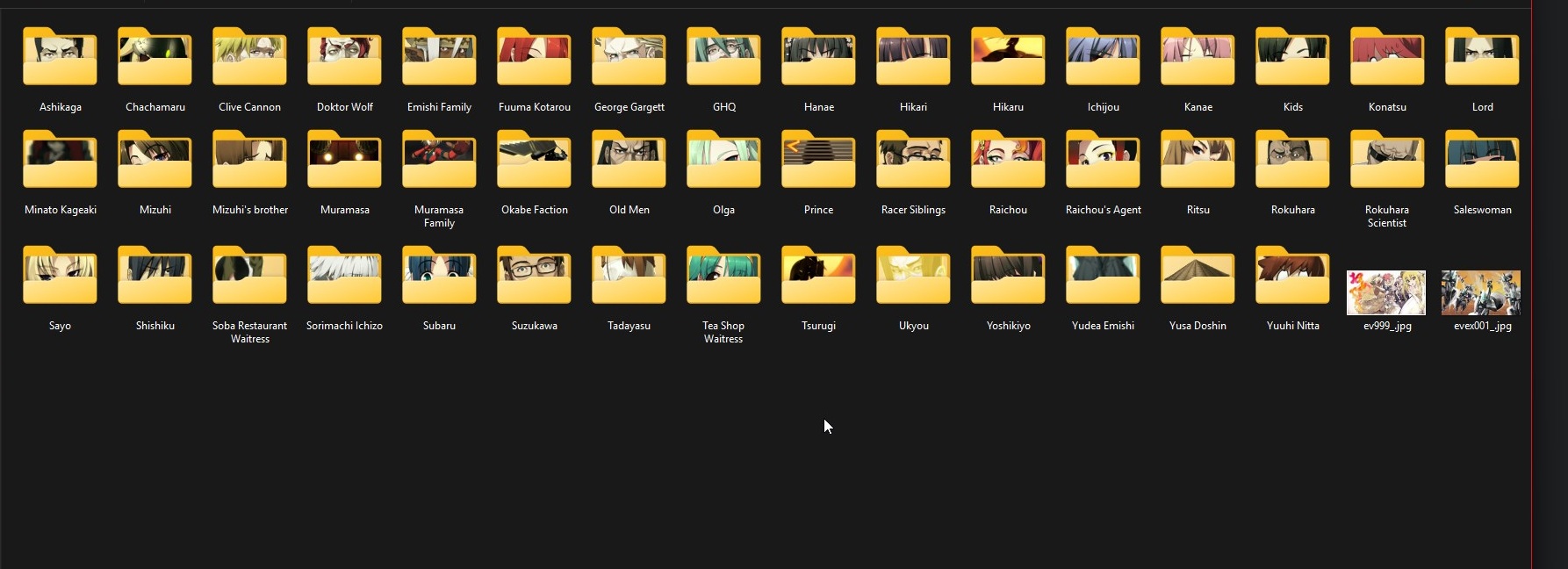The width and height of the screenshot is (1568, 569).
Task: Open the Yuuhi Nitta folder
Action: 1292,275
